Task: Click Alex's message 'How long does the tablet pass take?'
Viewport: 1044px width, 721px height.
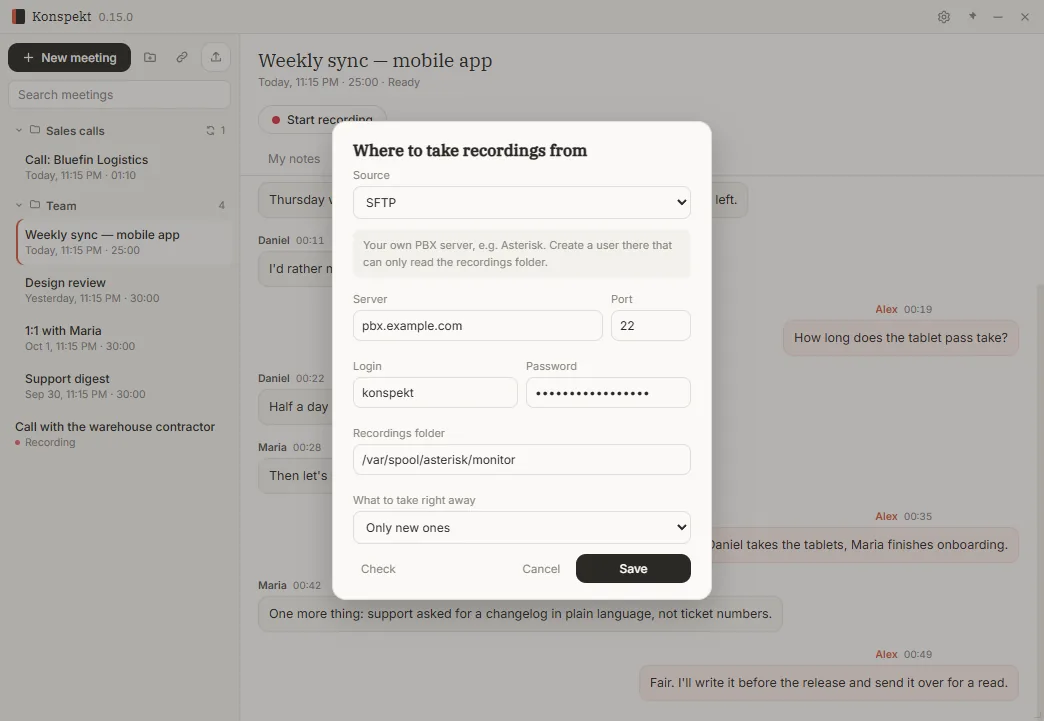Action: tap(900, 338)
